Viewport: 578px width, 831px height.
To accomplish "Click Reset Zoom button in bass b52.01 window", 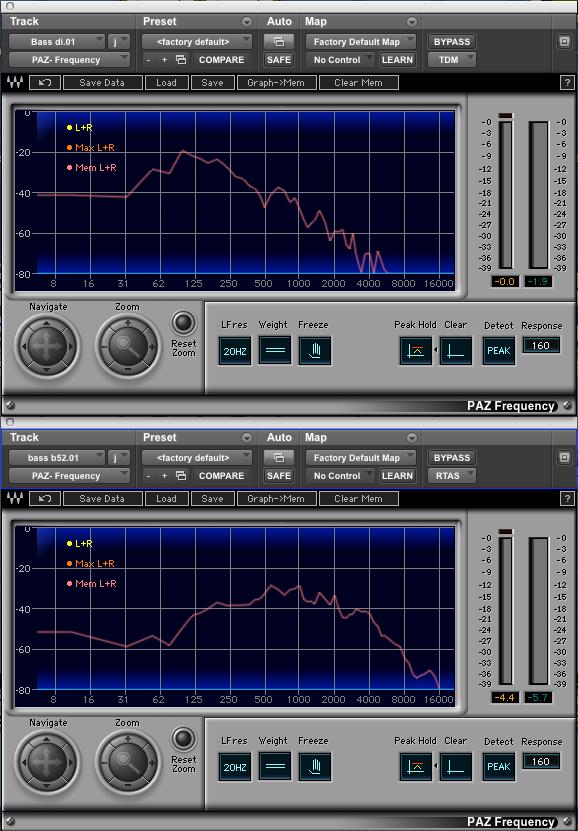I will pyautogui.click(x=183, y=739).
